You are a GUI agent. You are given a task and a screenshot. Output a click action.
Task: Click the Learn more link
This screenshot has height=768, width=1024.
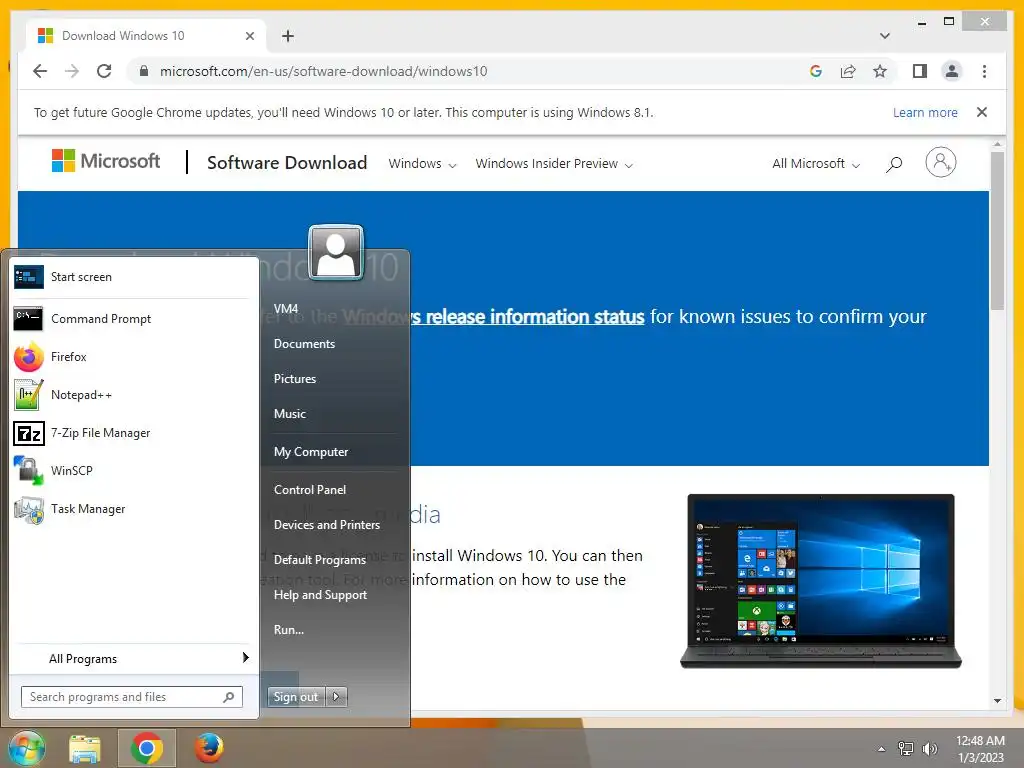pos(925,112)
